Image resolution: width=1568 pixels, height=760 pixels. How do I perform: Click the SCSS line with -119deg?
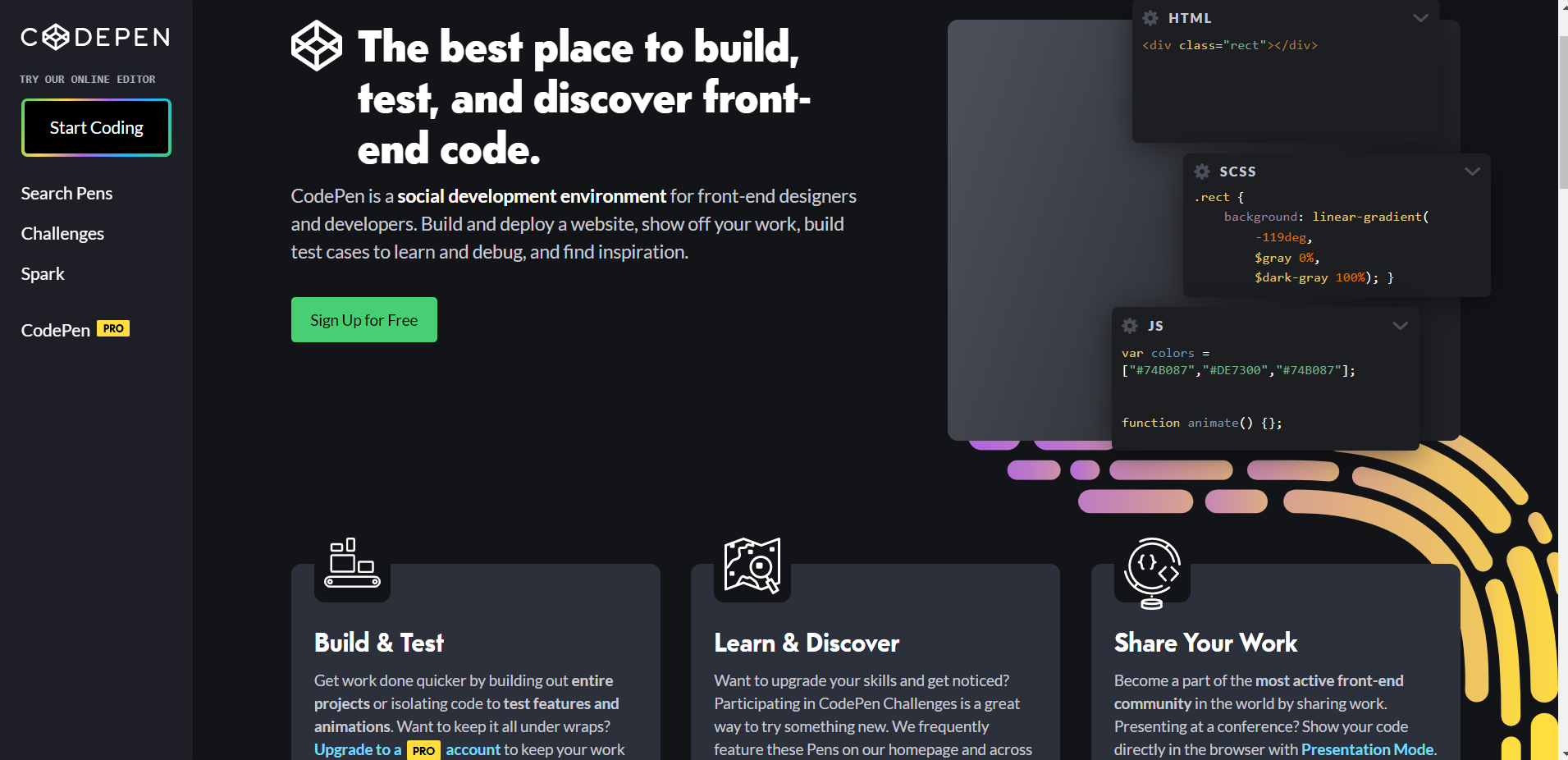pos(1284,237)
